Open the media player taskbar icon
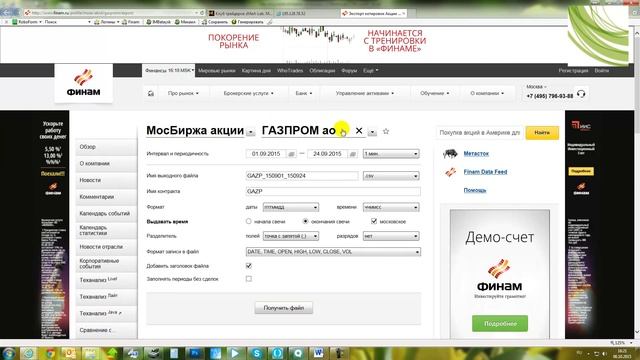 tap(236, 353)
